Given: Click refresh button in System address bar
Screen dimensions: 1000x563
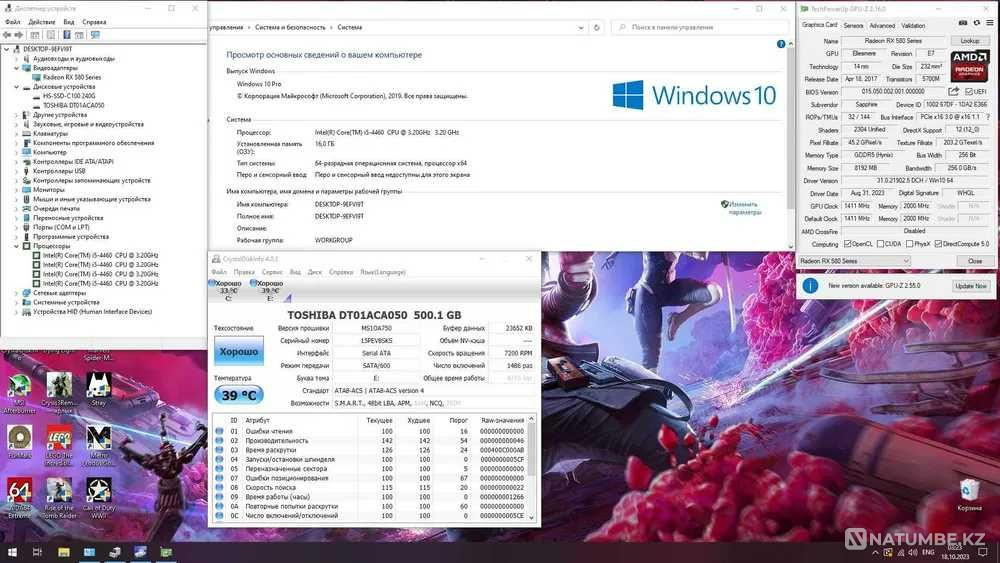Looking at the screenshot, I should click(596, 27).
